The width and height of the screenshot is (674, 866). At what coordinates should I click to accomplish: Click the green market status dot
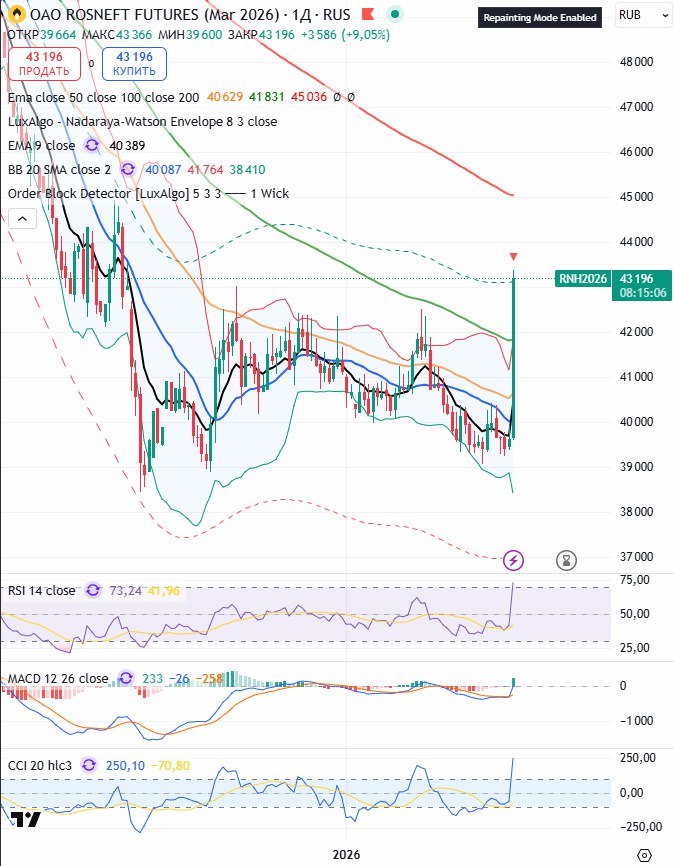(x=394, y=14)
